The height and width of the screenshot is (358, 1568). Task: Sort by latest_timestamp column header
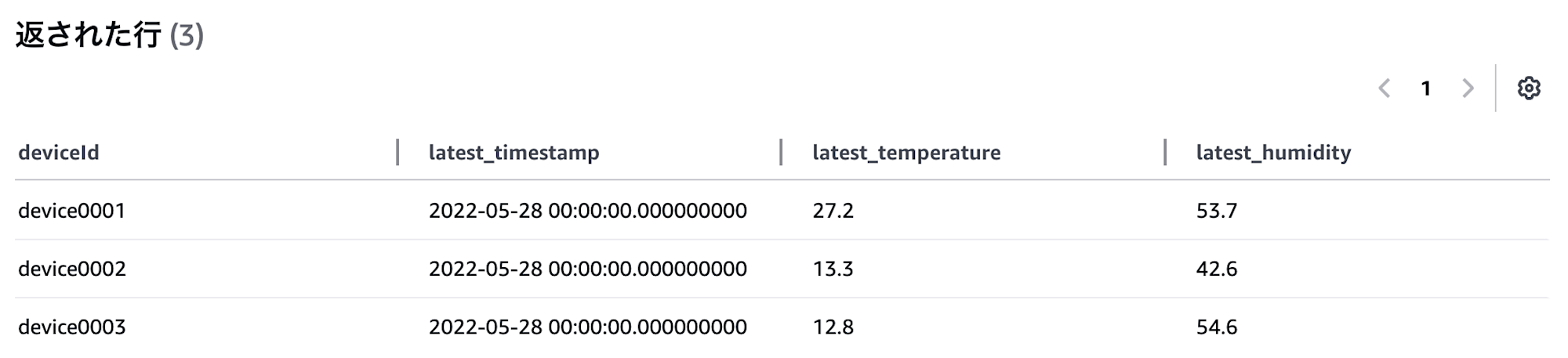514,153
